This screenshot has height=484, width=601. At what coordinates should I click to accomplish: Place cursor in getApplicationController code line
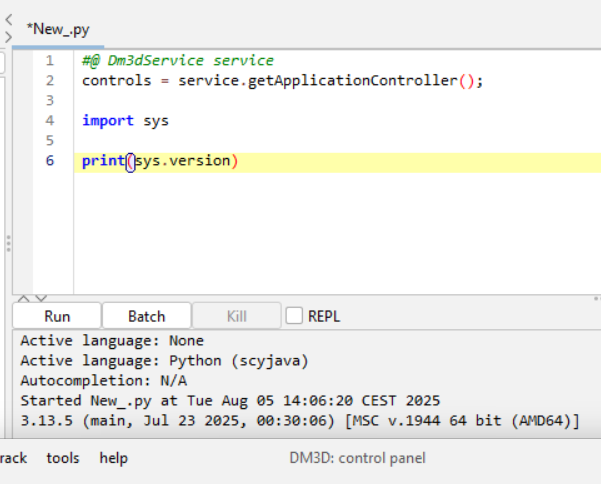pos(283,81)
